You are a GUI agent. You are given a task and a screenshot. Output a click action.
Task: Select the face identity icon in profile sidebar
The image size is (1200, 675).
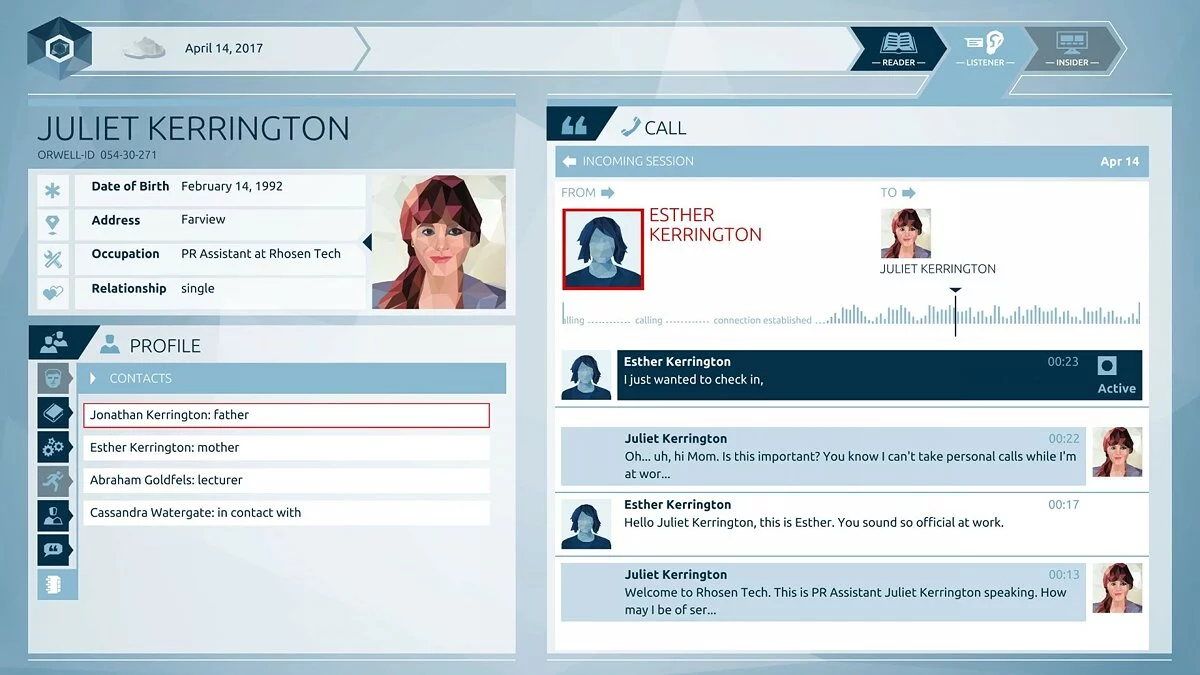[54, 378]
